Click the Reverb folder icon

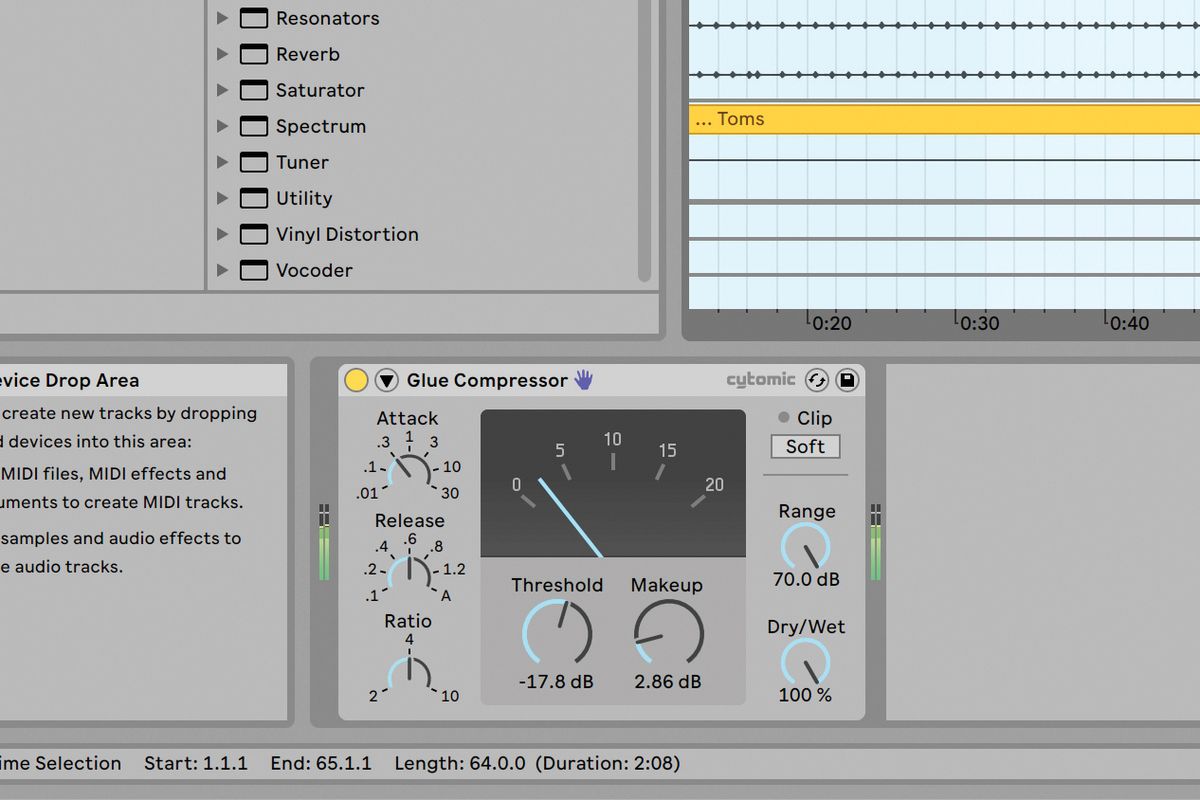point(252,54)
